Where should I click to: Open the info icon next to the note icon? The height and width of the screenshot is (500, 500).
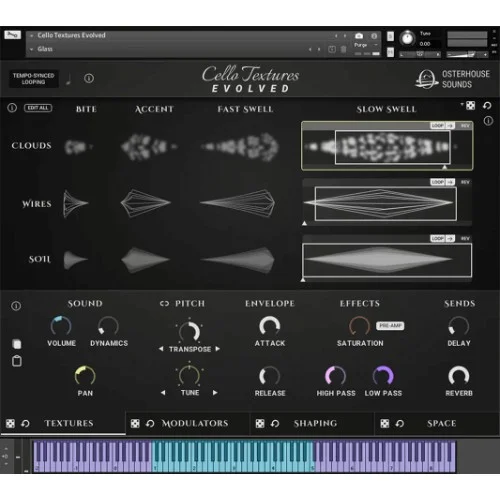click(x=89, y=79)
